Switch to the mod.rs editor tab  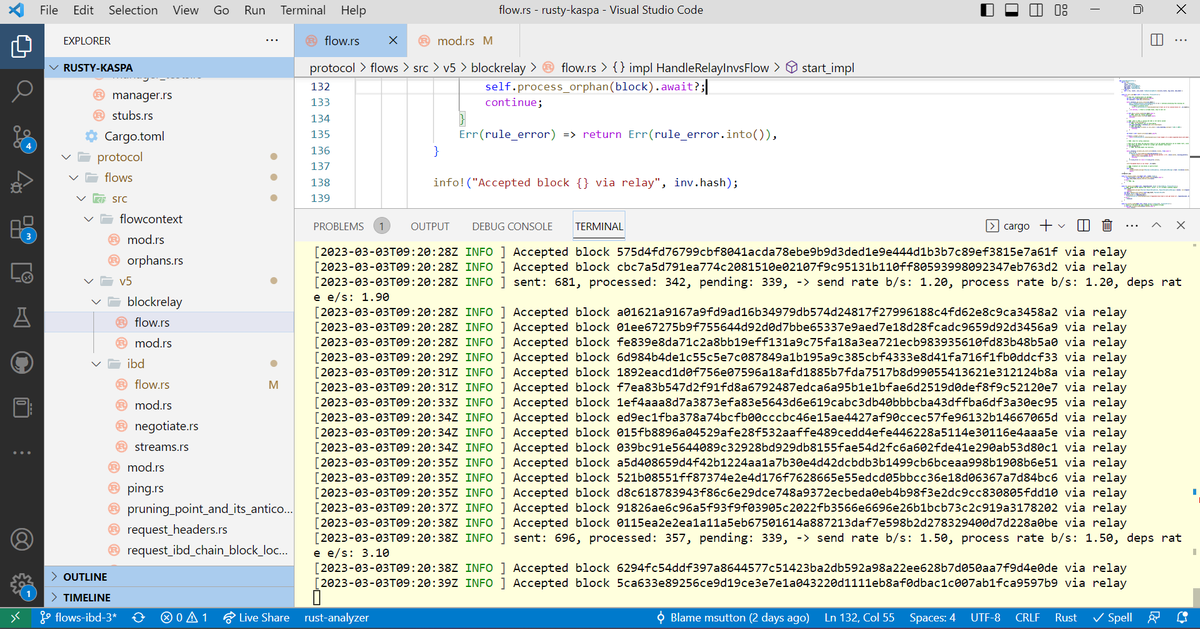point(455,41)
